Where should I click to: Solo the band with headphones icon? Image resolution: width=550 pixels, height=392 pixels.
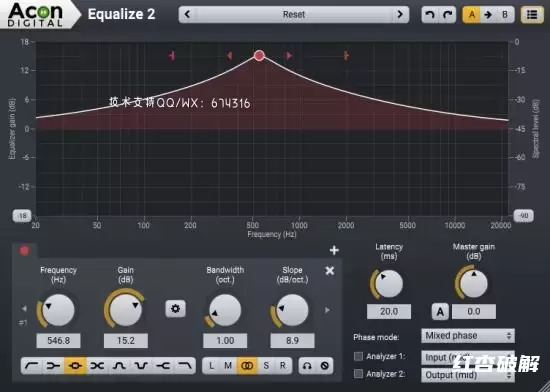pos(307,366)
